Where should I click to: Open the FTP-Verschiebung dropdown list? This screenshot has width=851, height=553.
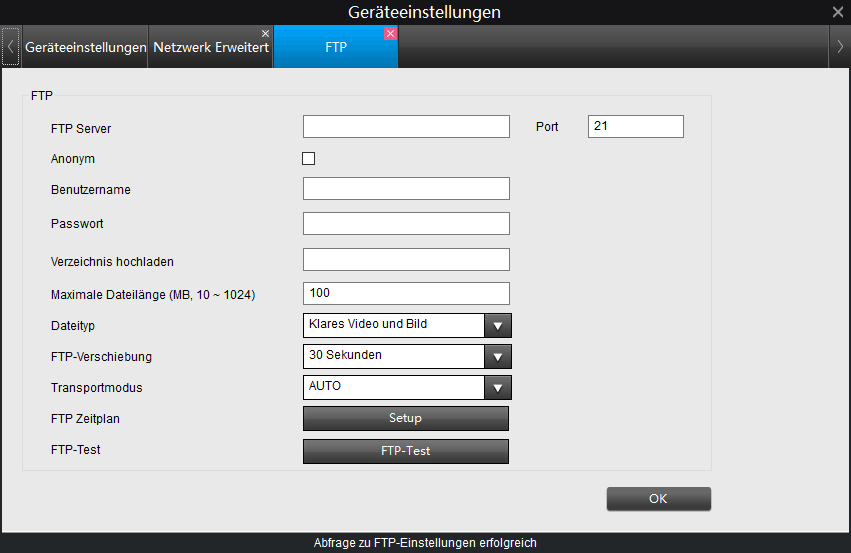[x=497, y=356]
